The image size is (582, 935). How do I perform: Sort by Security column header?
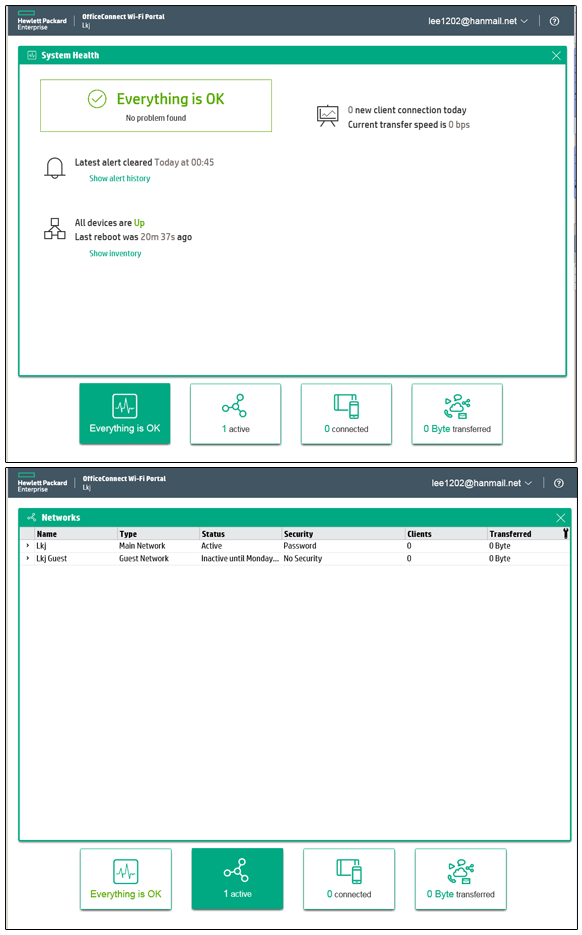pos(344,534)
